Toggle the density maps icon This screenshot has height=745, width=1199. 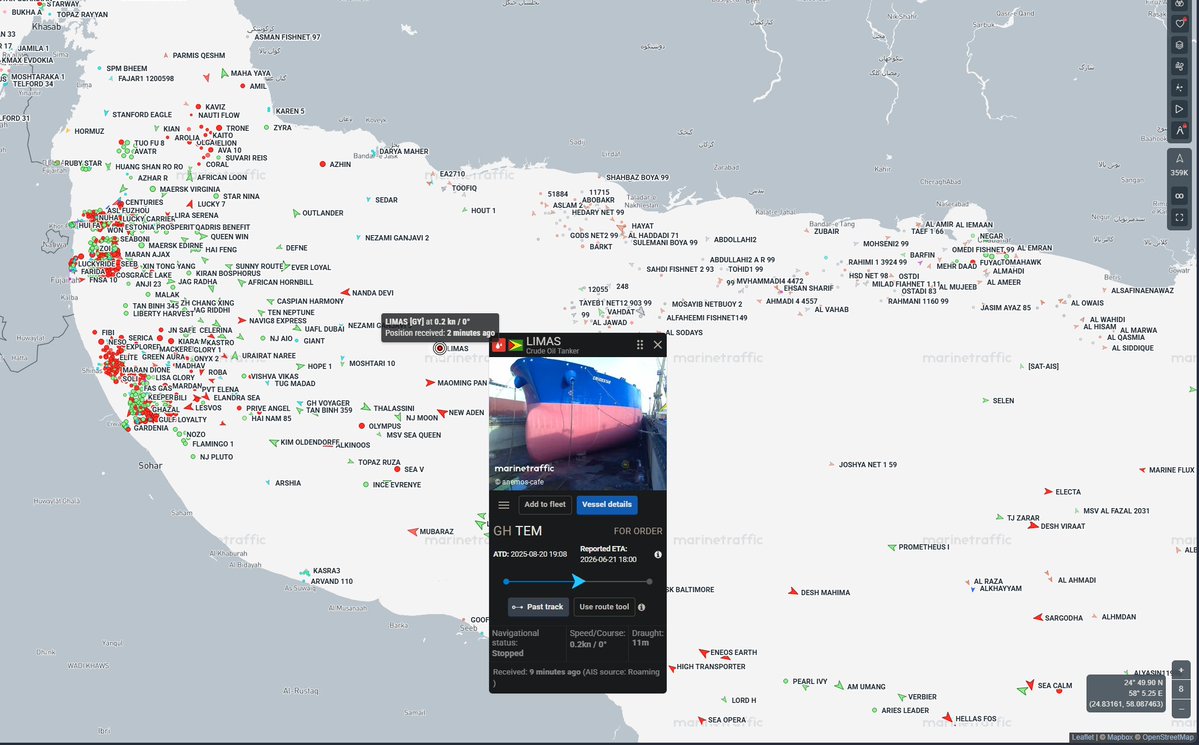point(1180,88)
